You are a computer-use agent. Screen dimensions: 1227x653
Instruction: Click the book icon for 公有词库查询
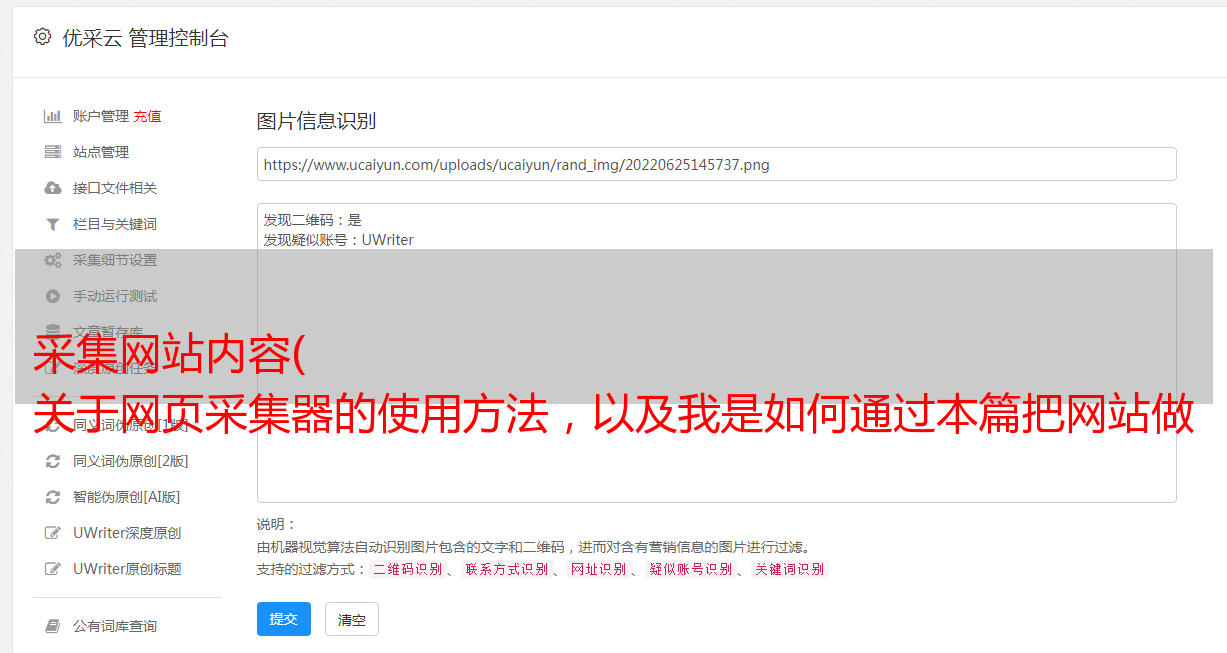pyautogui.click(x=53, y=626)
